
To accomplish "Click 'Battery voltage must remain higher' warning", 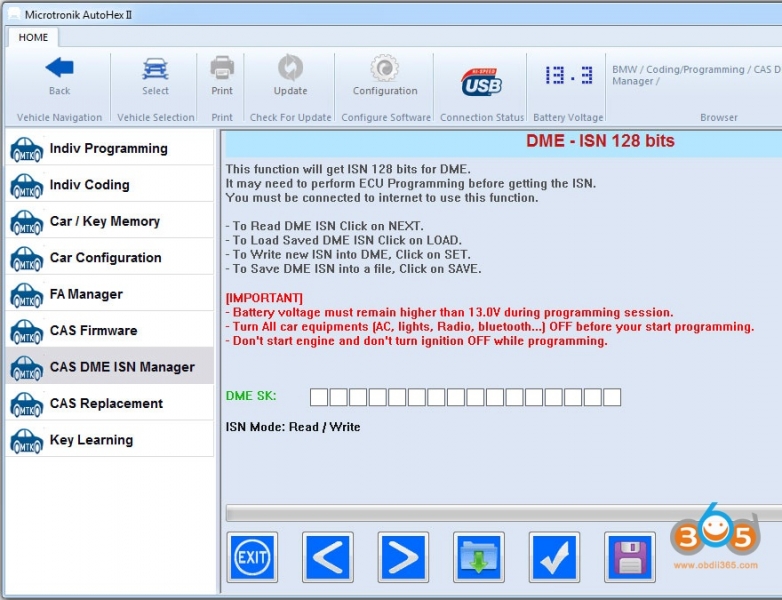I will point(449,313).
